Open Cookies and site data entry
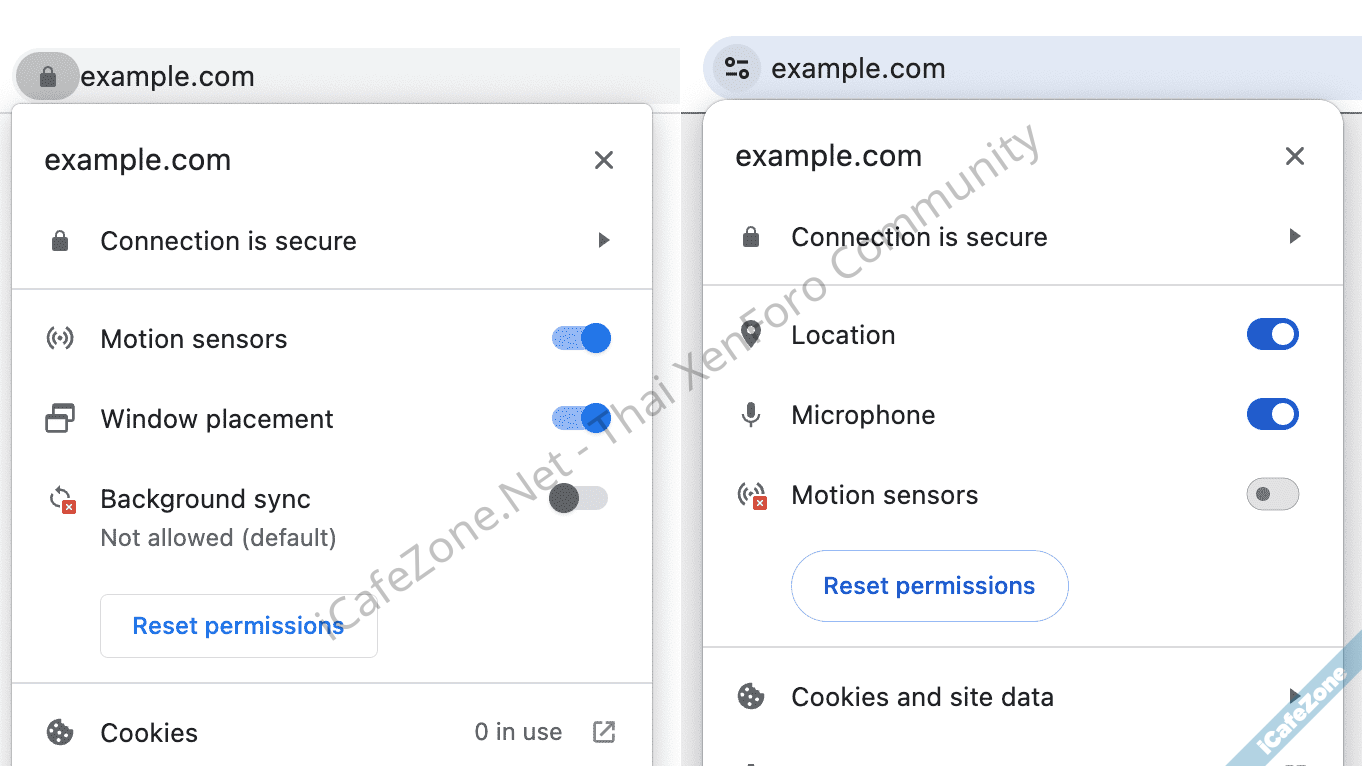Viewport: 1362px width, 766px height. click(x=922, y=697)
